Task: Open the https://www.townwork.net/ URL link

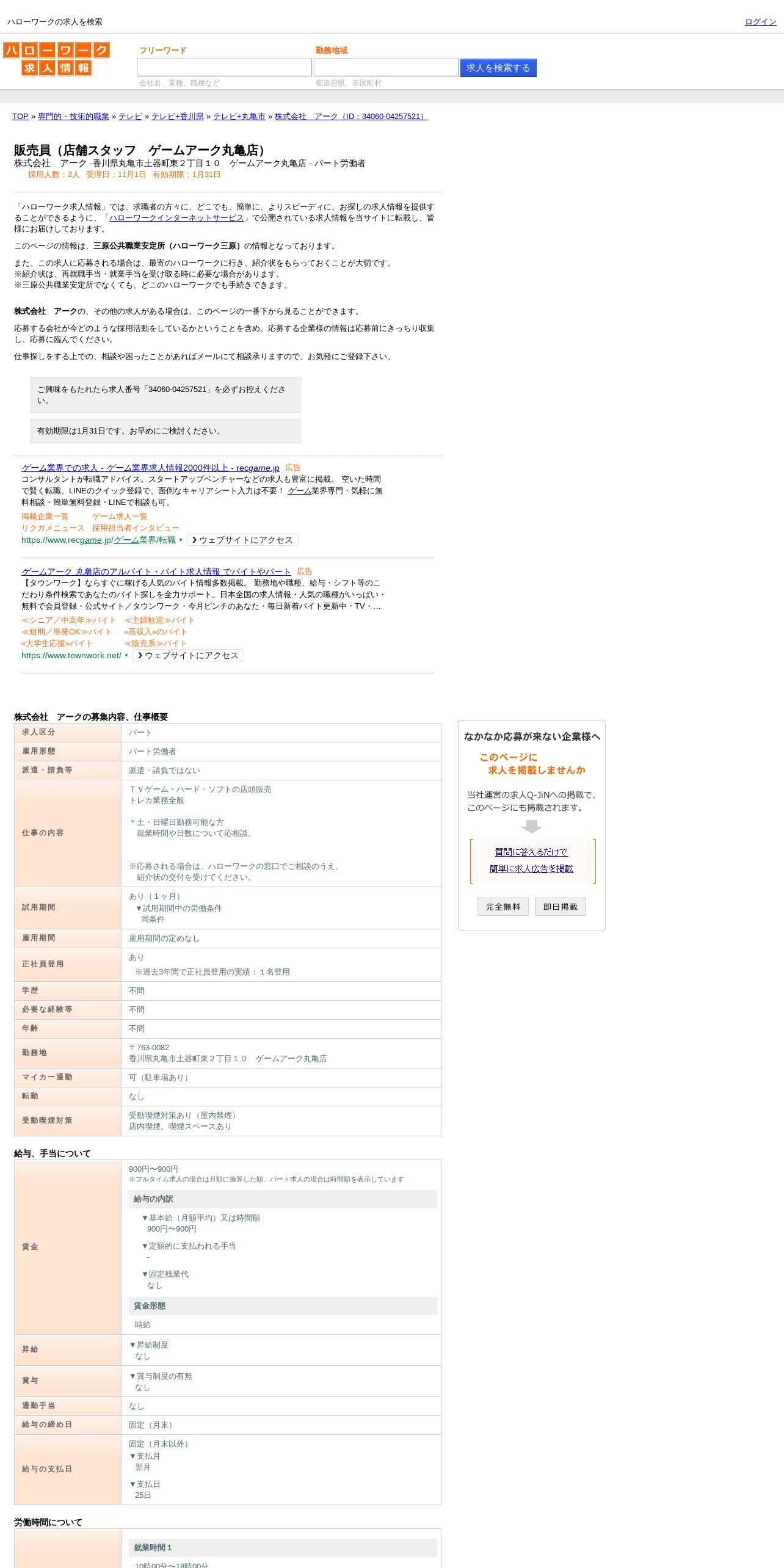Action: [71, 655]
